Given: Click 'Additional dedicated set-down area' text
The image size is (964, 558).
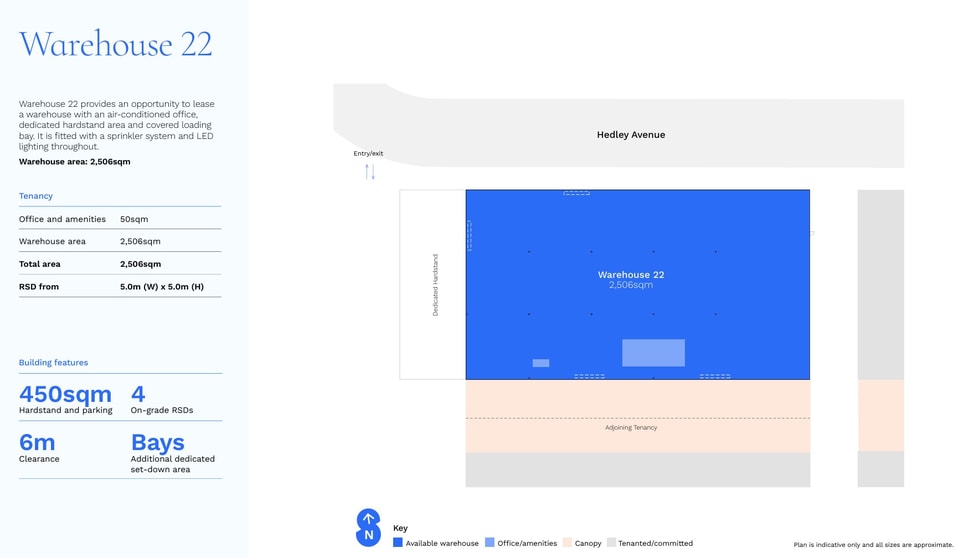Looking at the screenshot, I should tap(173, 464).
